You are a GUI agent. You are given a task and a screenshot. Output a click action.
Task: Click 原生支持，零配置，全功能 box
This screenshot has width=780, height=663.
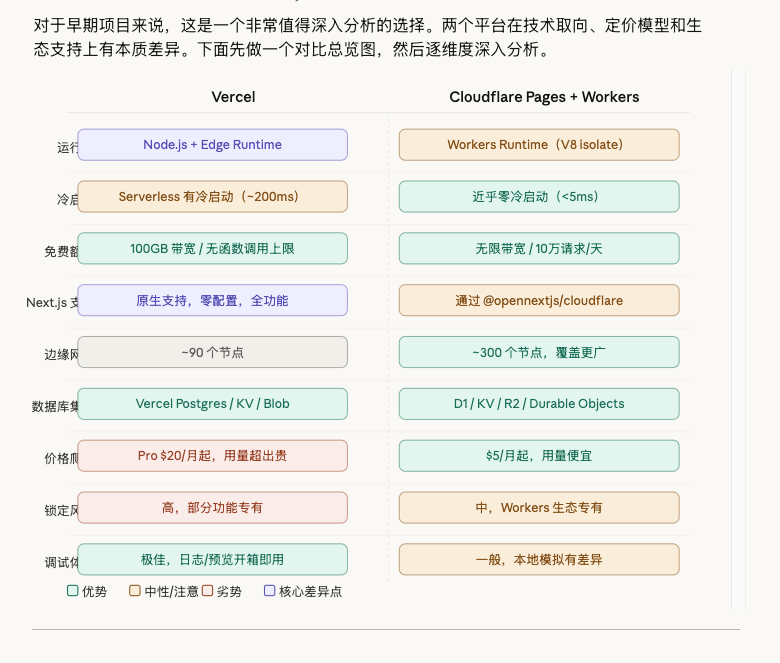212,300
